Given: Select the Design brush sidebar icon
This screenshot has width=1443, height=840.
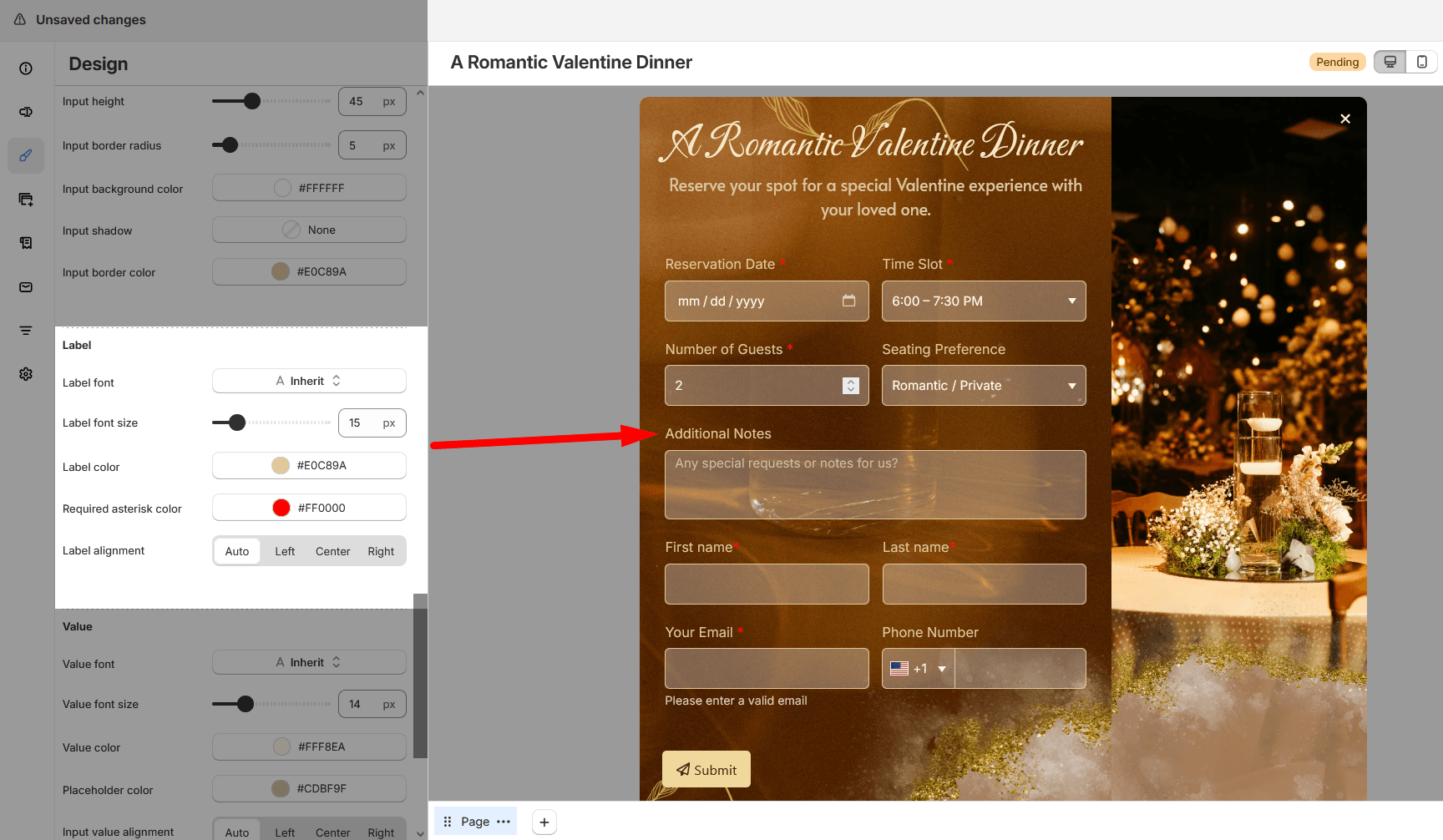Looking at the screenshot, I should tap(26, 155).
